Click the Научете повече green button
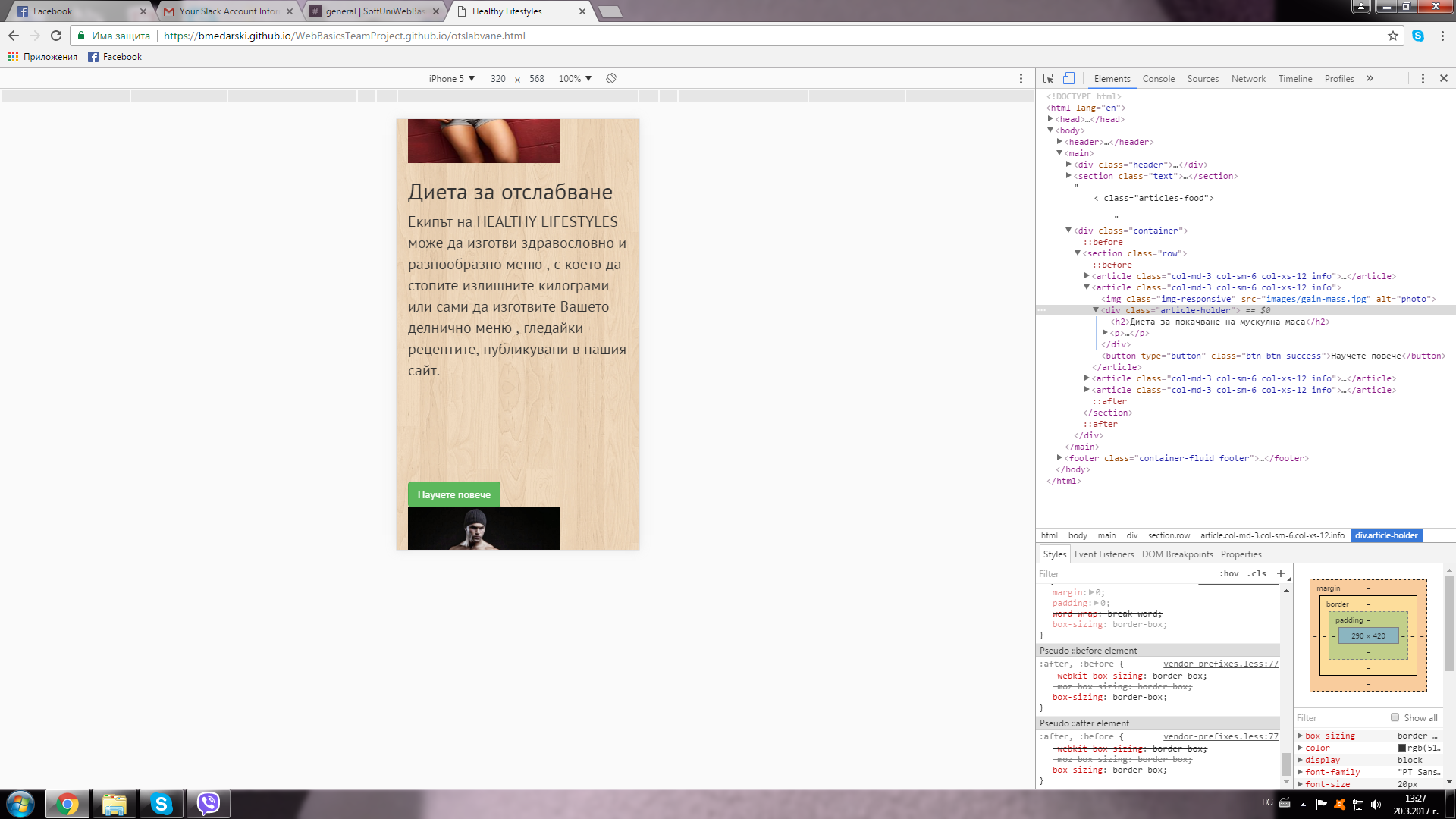 coord(453,494)
